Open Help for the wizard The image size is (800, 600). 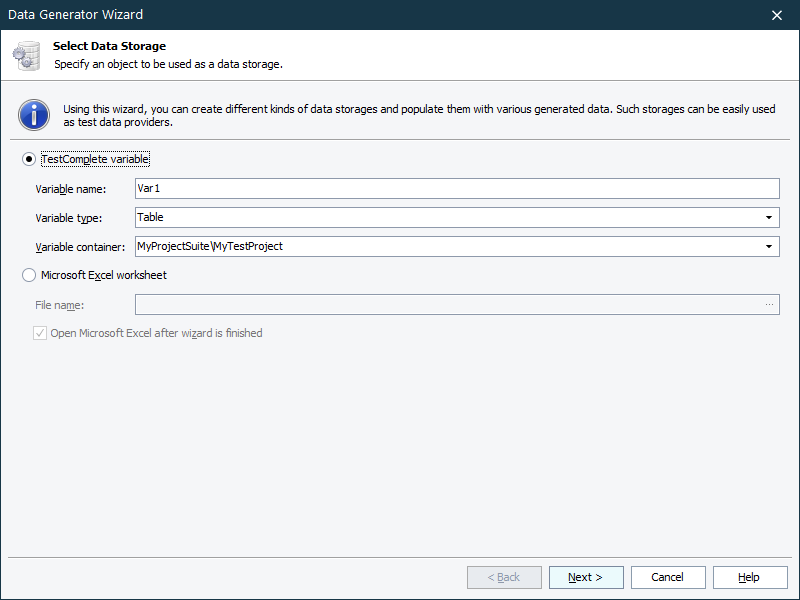coord(749,577)
